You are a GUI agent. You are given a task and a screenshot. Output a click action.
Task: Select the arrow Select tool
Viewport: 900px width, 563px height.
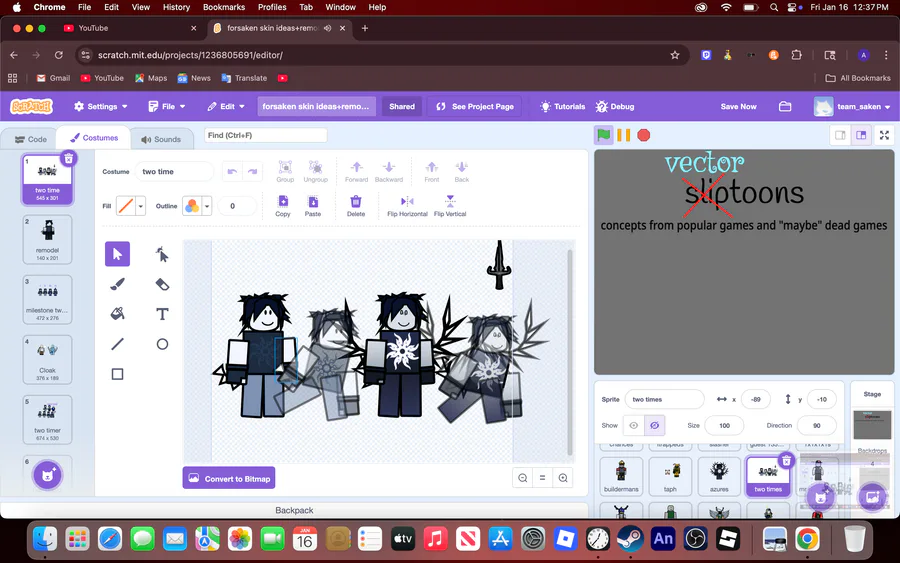pyautogui.click(x=117, y=254)
